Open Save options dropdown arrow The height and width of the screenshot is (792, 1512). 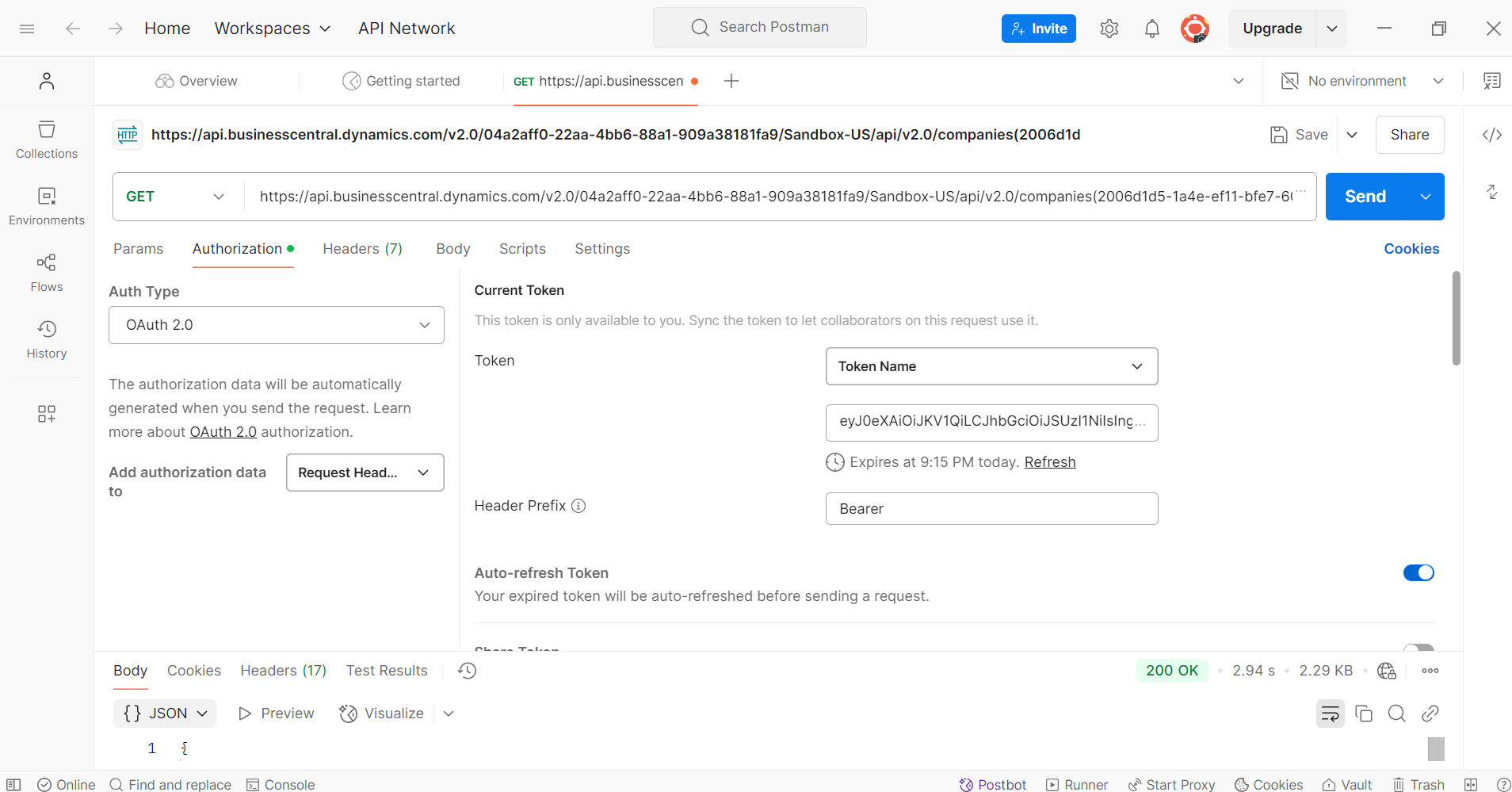click(1352, 135)
